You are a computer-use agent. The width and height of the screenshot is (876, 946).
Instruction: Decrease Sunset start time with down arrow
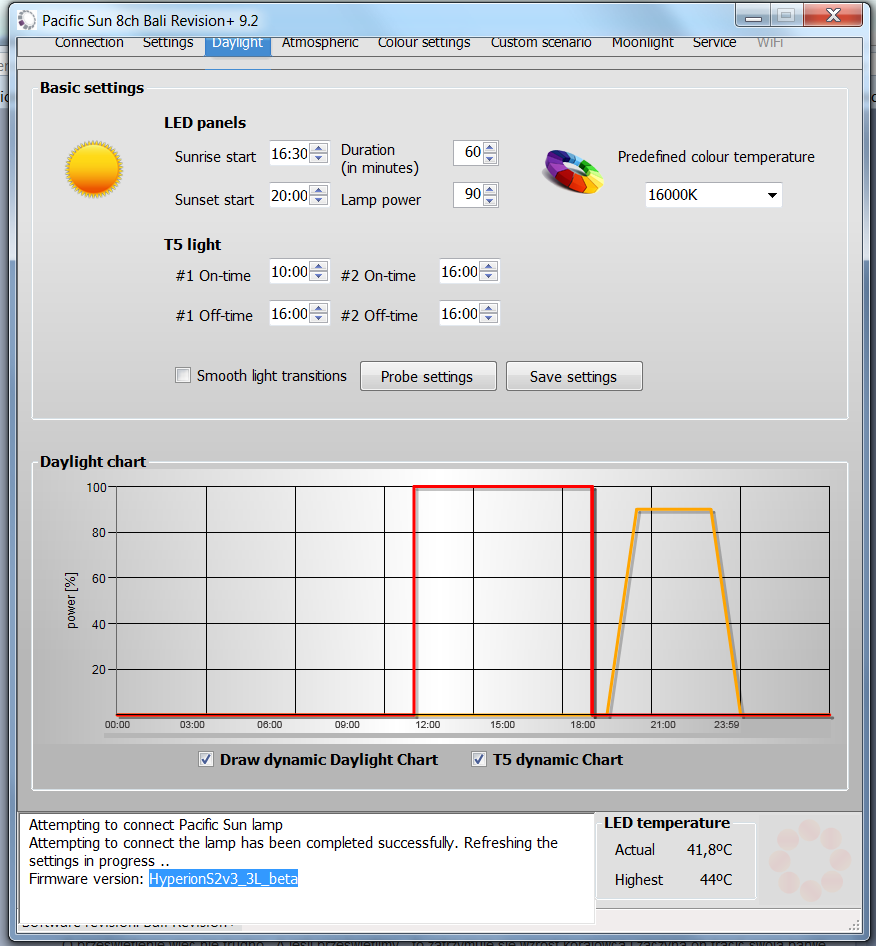click(x=319, y=201)
